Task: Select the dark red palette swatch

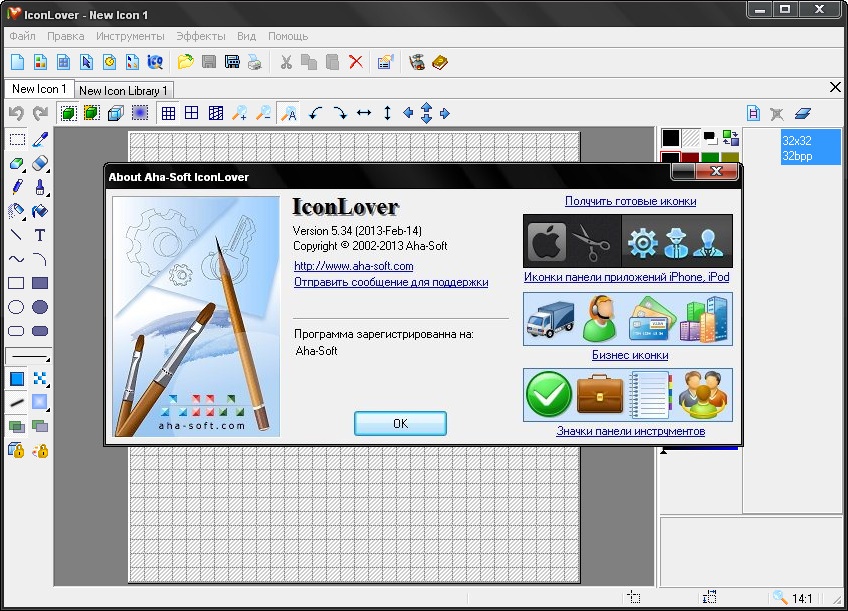Action: [x=689, y=157]
